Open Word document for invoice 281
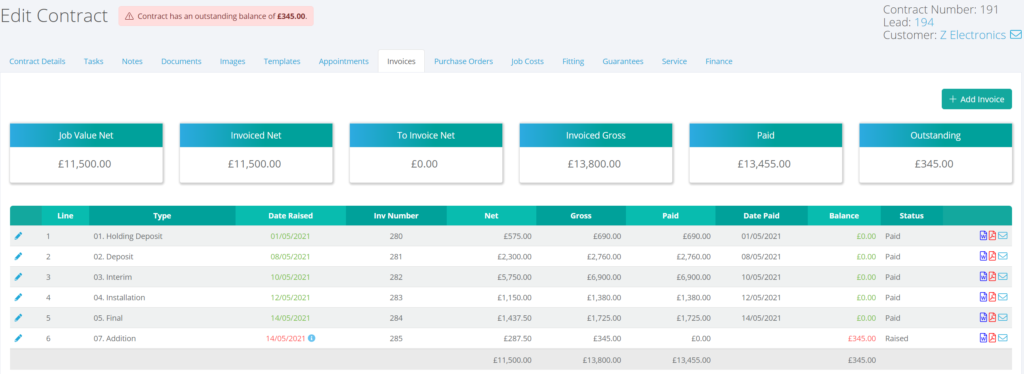1024x374 pixels. coord(984,256)
